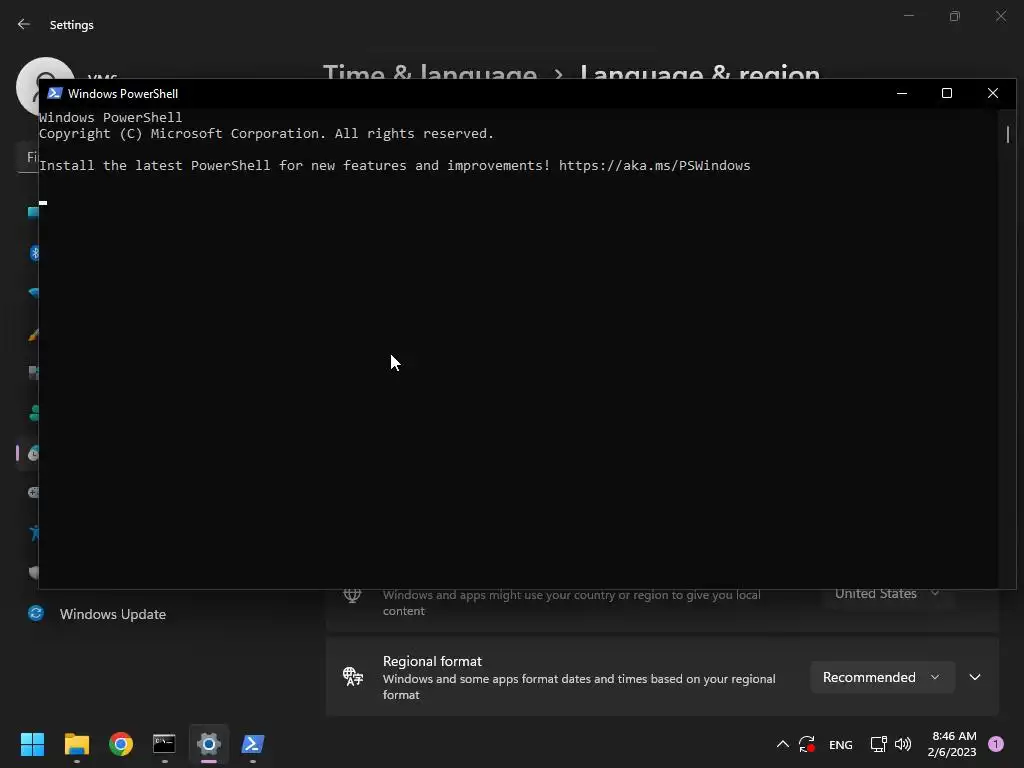
Task: Minimize the Windows PowerShell window
Action: (902, 93)
